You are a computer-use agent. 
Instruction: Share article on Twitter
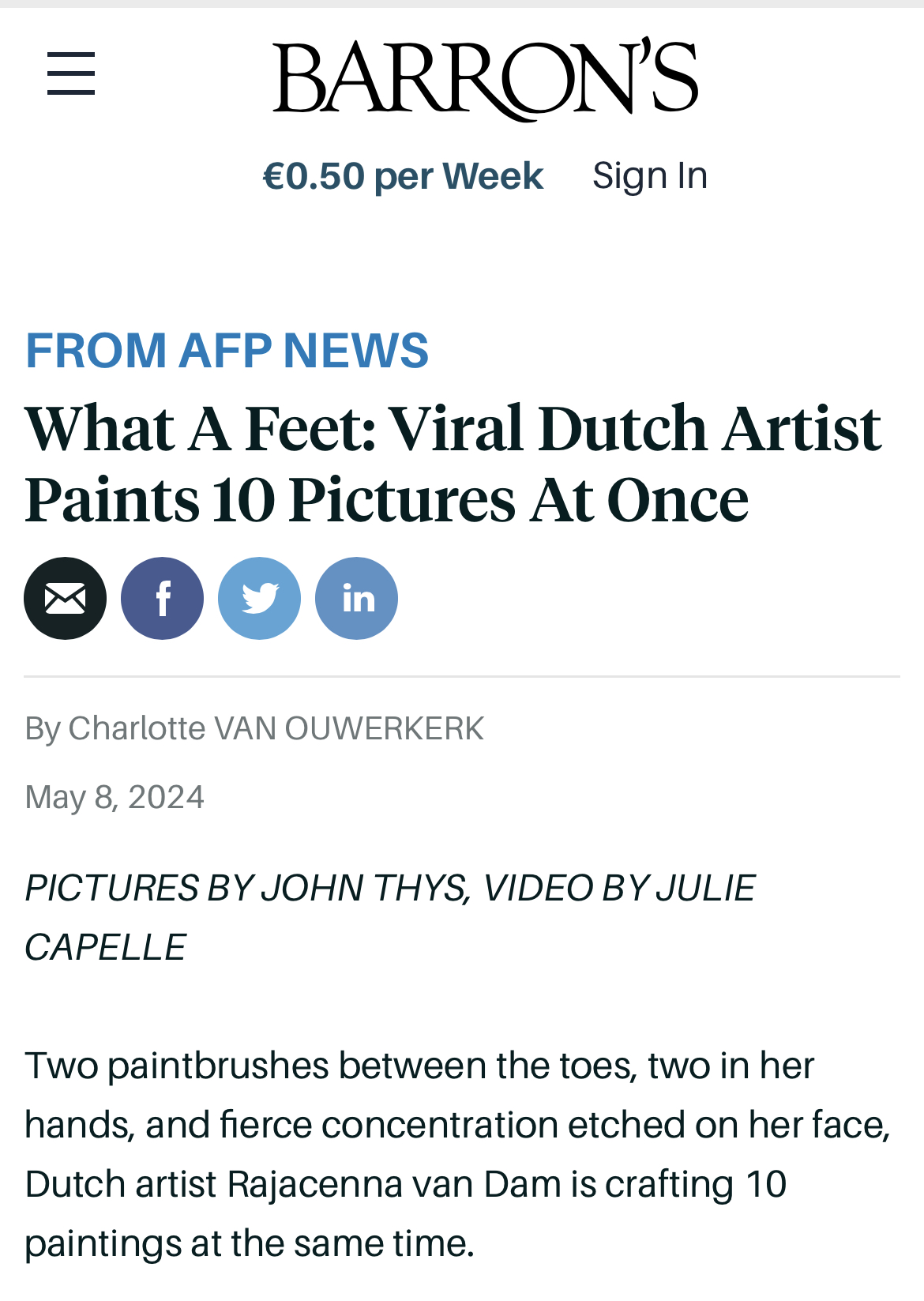click(259, 598)
